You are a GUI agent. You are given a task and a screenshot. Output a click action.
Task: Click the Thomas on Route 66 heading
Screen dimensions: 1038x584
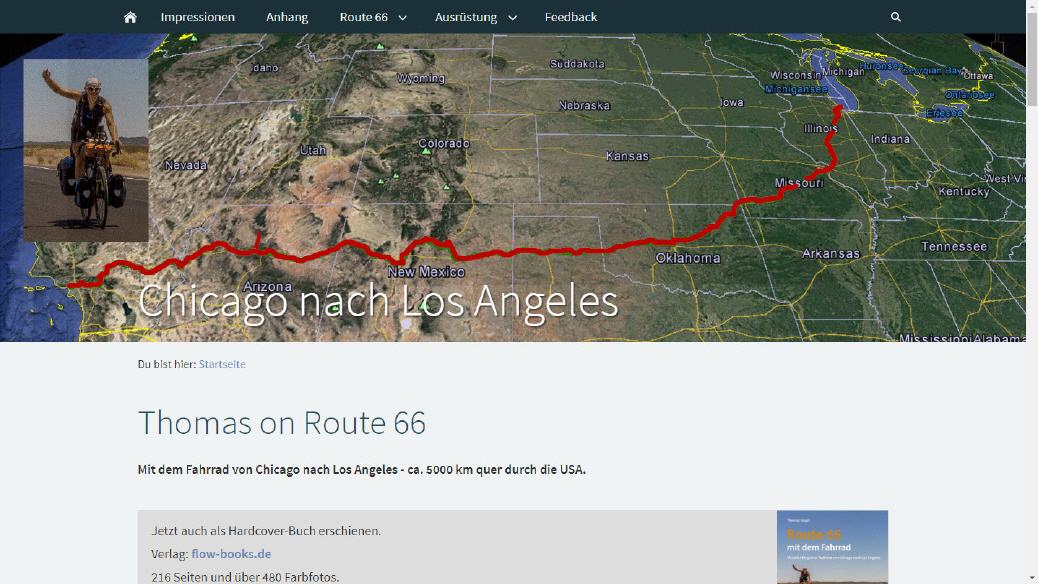[281, 422]
